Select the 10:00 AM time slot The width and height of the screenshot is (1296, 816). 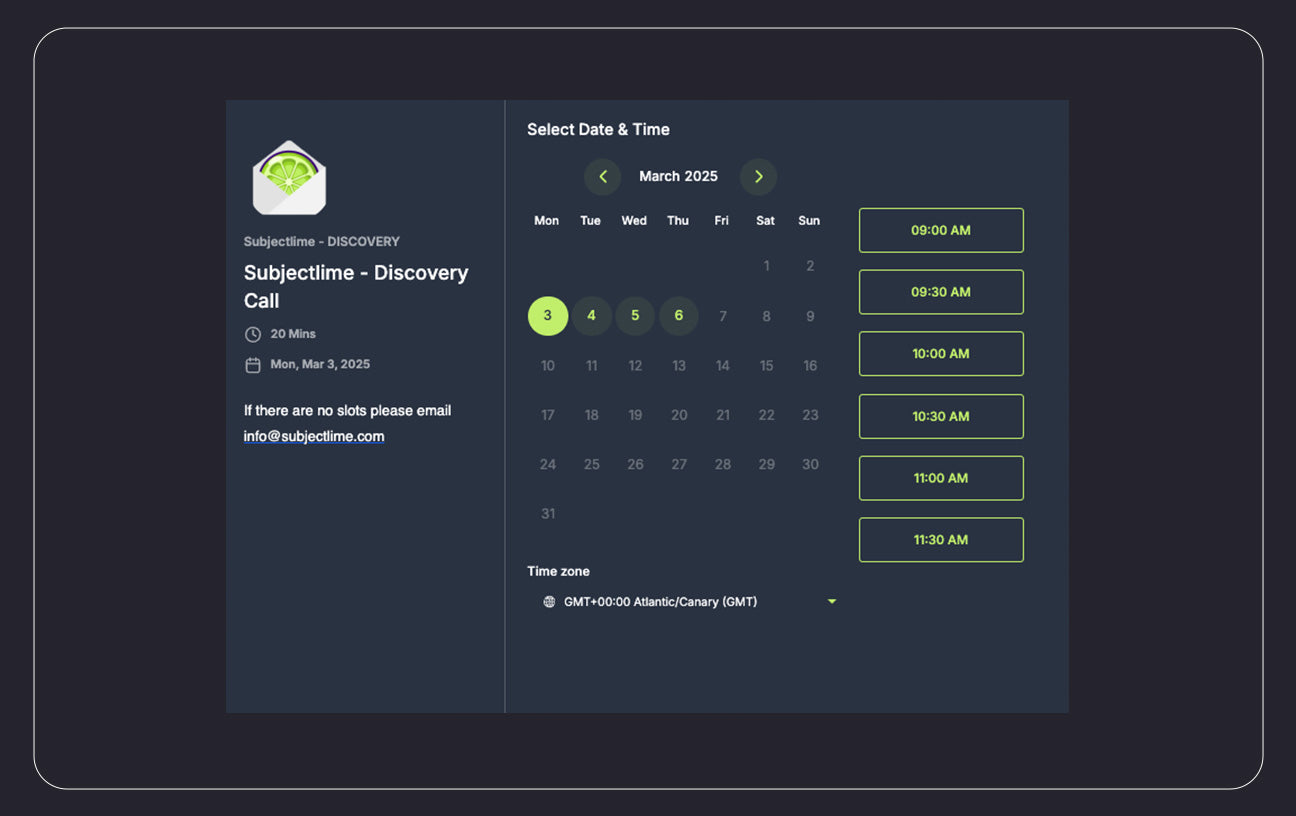pyautogui.click(x=940, y=354)
